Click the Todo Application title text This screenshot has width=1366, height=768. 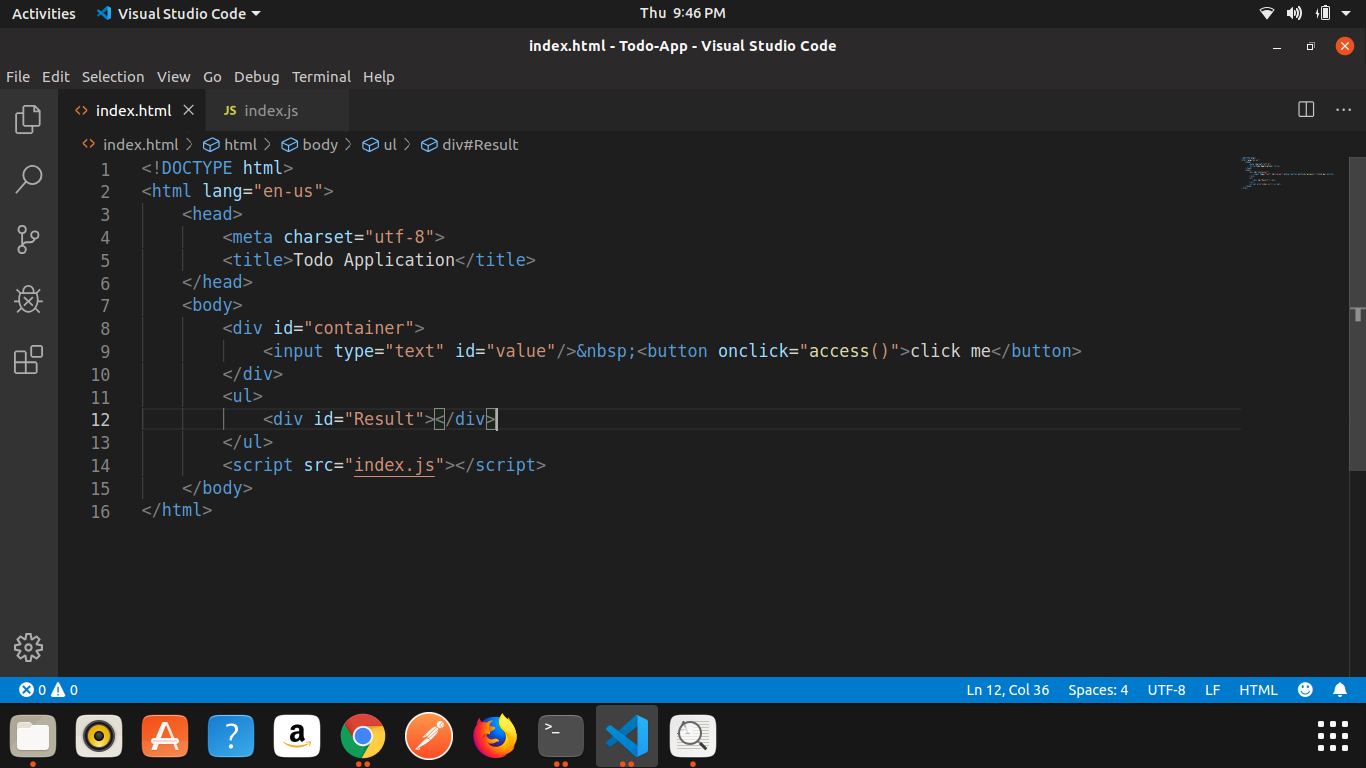point(374,260)
